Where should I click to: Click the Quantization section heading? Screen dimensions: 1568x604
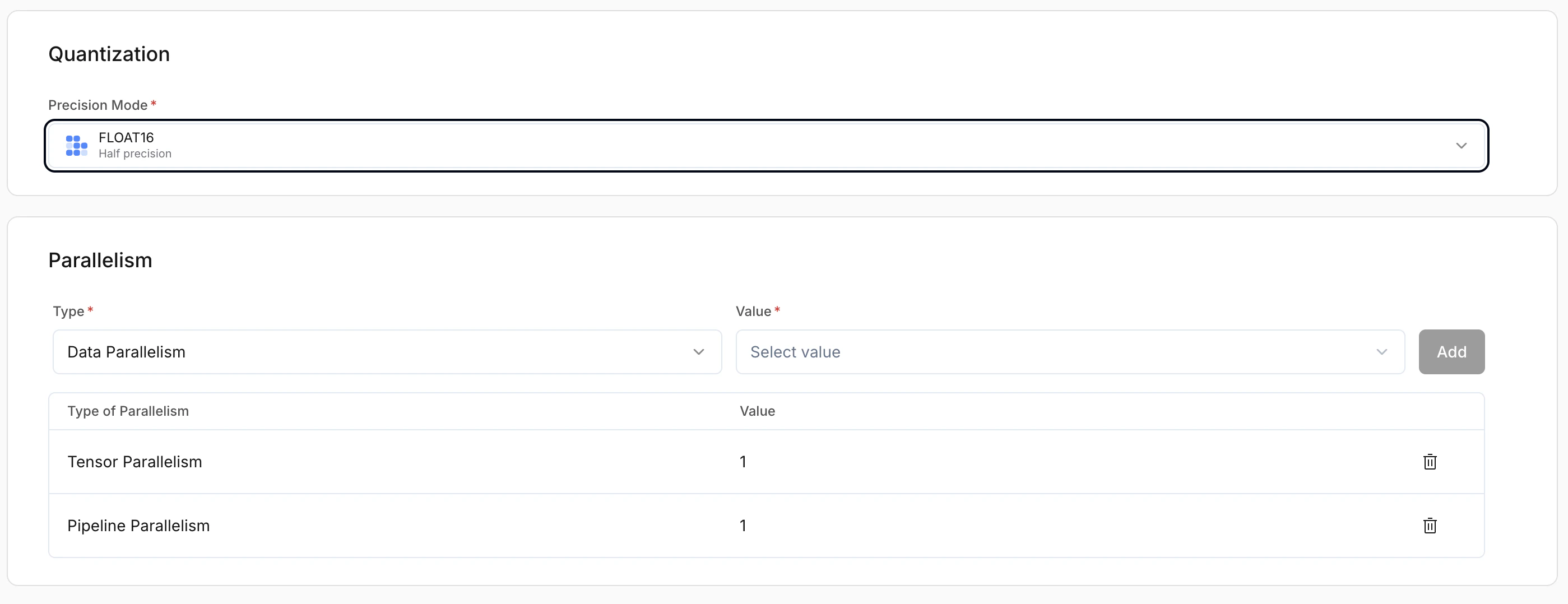[x=109, y=54]
